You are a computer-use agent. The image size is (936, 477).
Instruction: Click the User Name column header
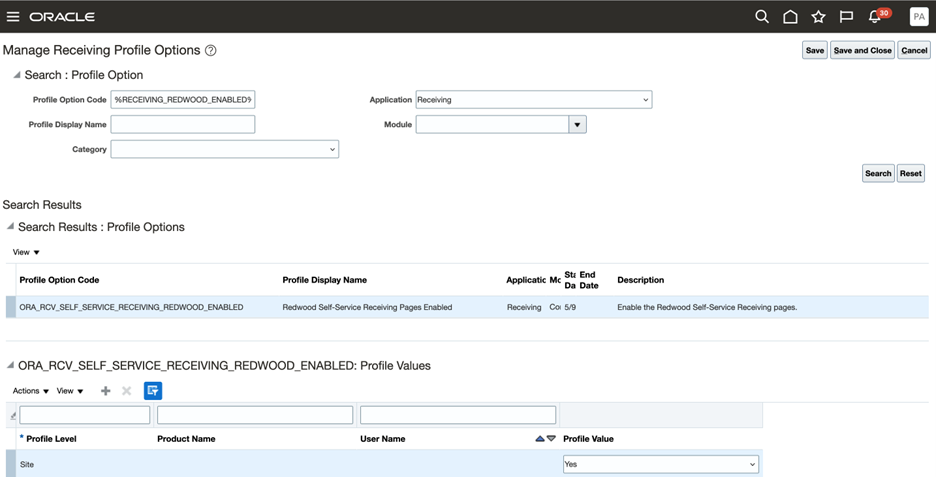click(x=383, y=439)
